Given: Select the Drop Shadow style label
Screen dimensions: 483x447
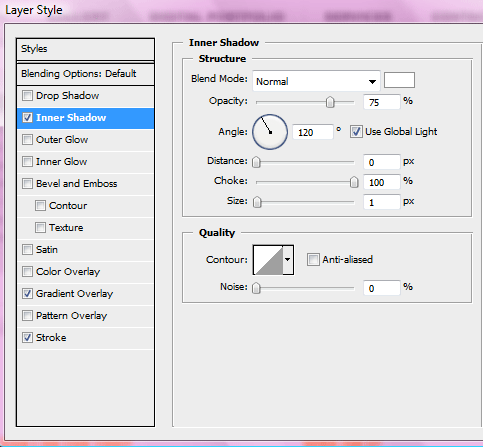Looking at the screenshot, I should 67,96.
